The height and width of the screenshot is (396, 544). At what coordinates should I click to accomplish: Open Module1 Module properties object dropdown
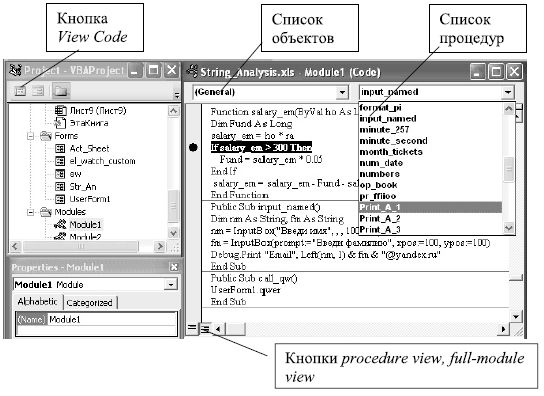pos(171,285)
